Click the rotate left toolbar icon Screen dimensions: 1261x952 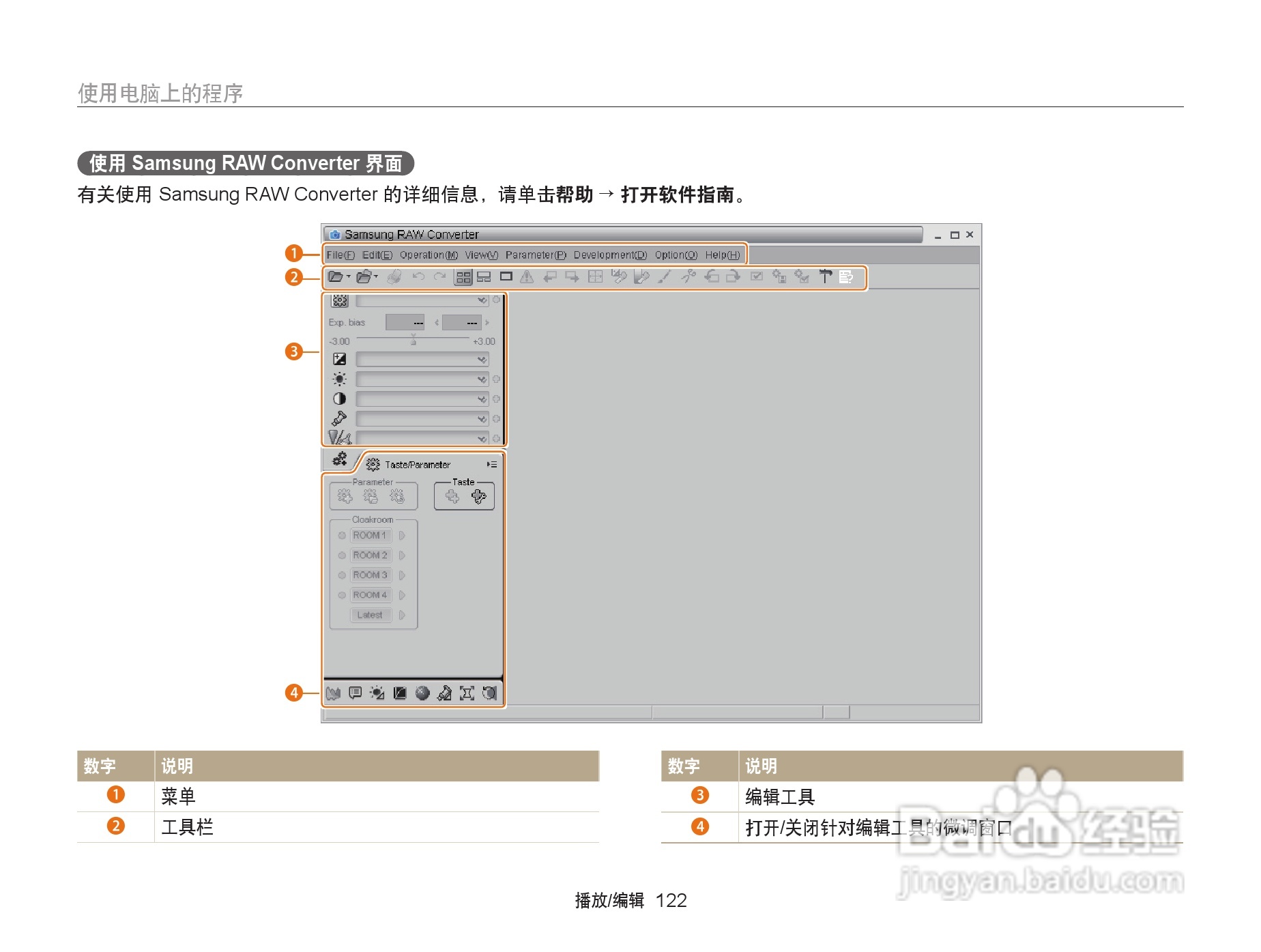[712, 277]
